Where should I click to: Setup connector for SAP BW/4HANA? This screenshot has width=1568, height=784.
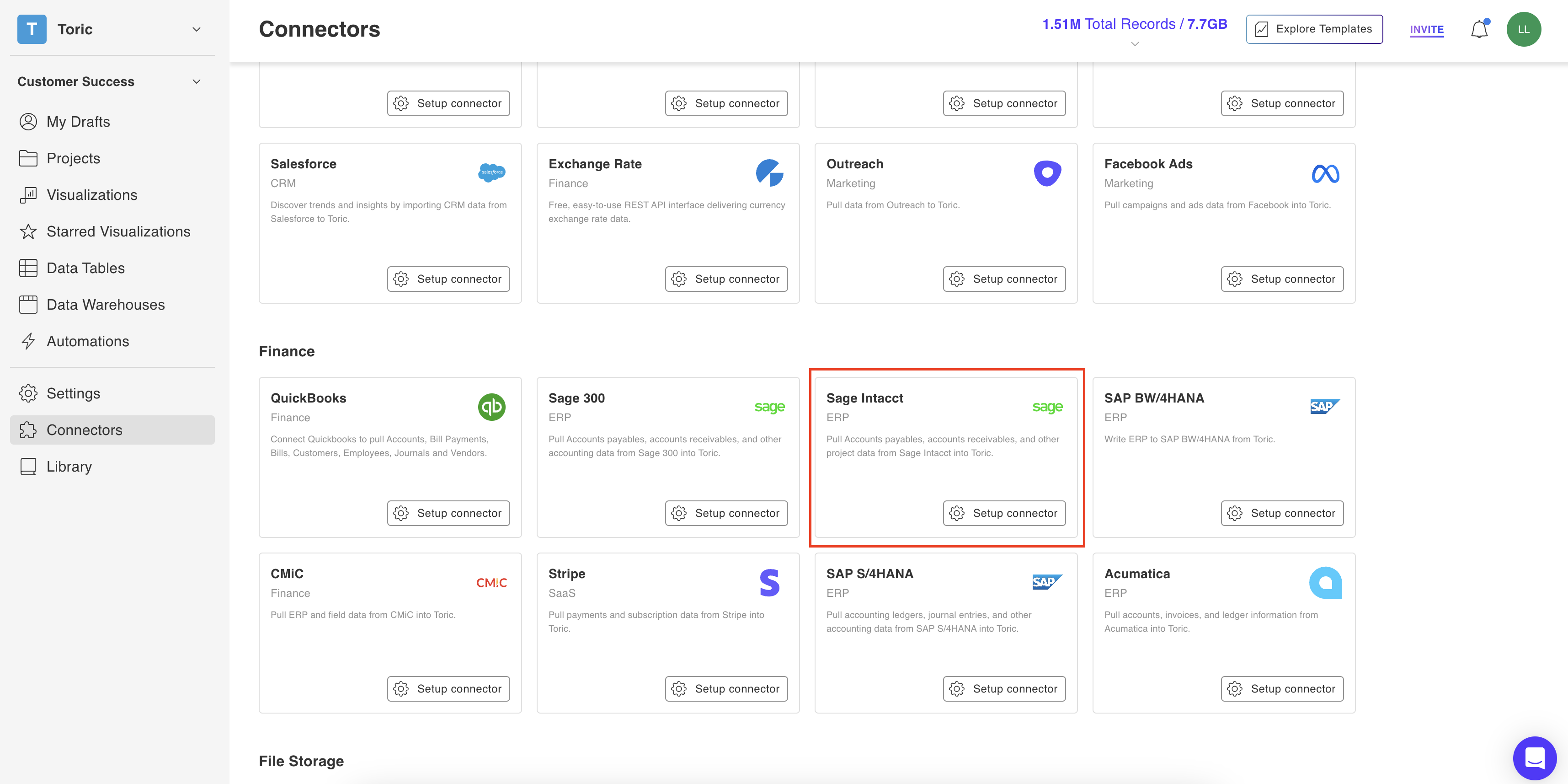(x=1282, y=513)
